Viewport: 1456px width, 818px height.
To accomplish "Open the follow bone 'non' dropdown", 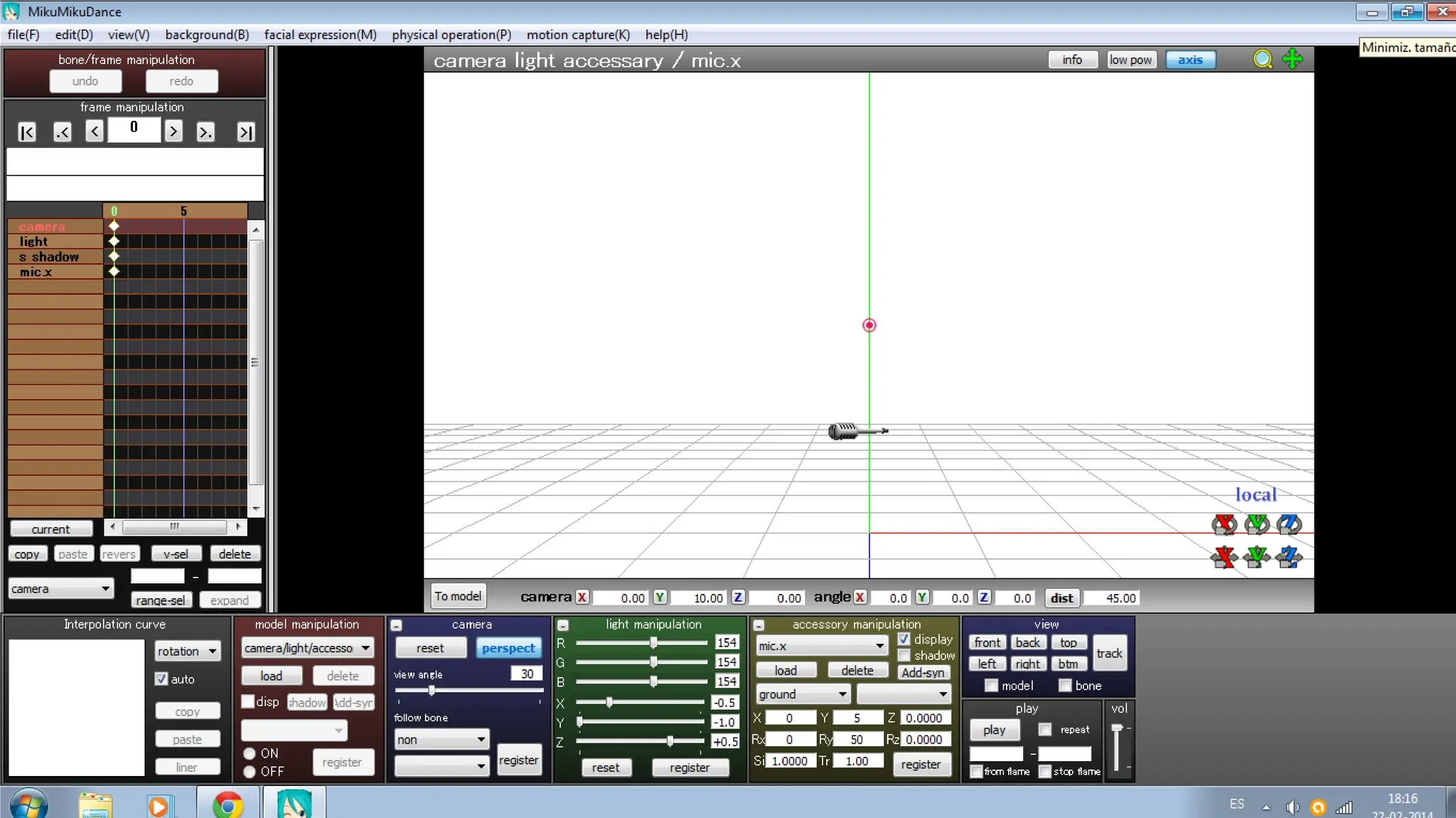I will tap(441, 740).
